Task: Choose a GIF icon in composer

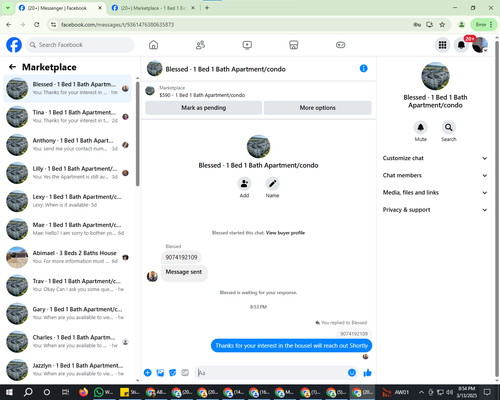Action: click(185, 373)
